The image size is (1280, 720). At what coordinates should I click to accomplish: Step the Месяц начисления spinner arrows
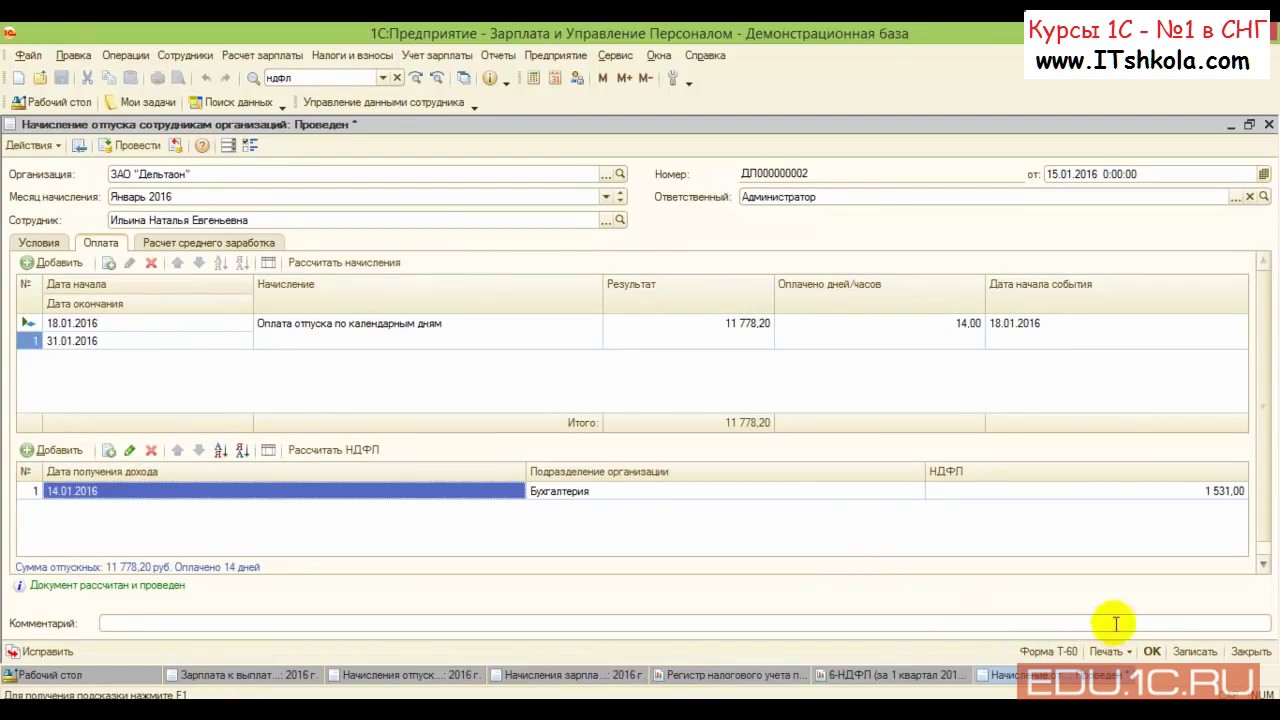620,197
